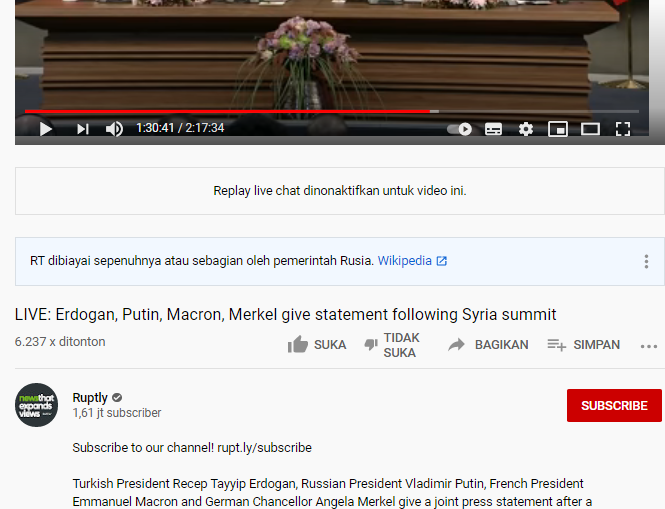
Task: Click the 6.237 x ditonton view count
Action: [x=60, y=341]
